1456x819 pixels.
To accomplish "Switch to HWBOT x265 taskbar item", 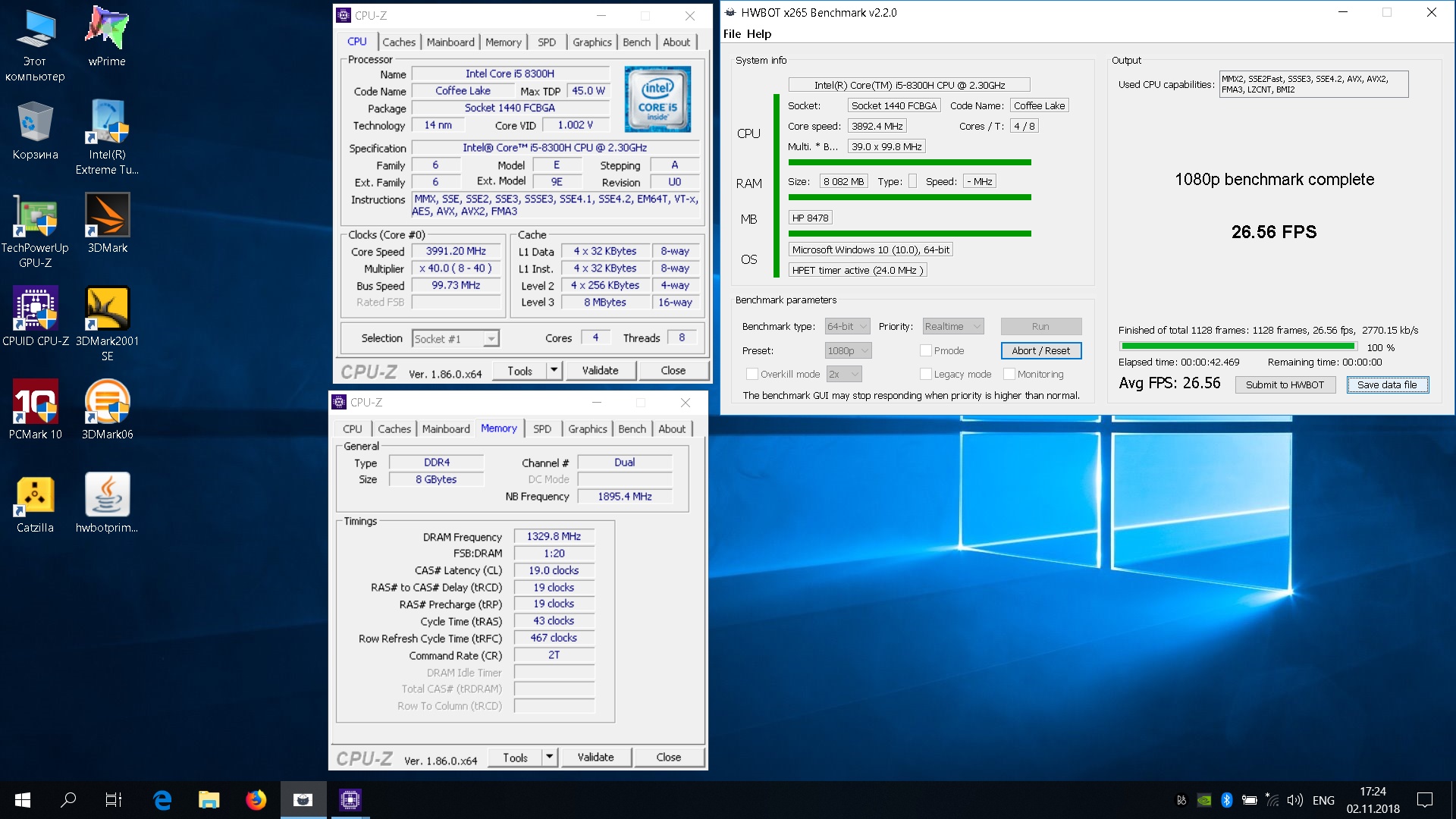I will (x=303, y=800).
